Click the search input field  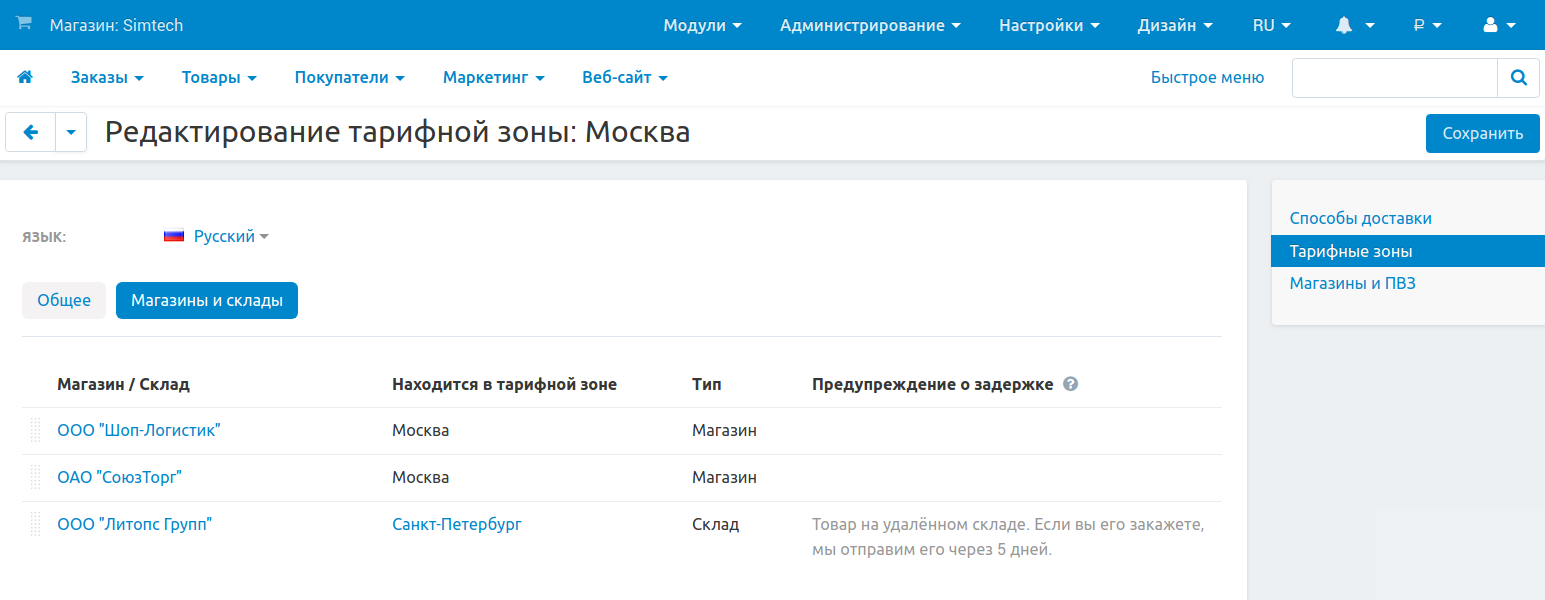click(x=1394, y=77)
